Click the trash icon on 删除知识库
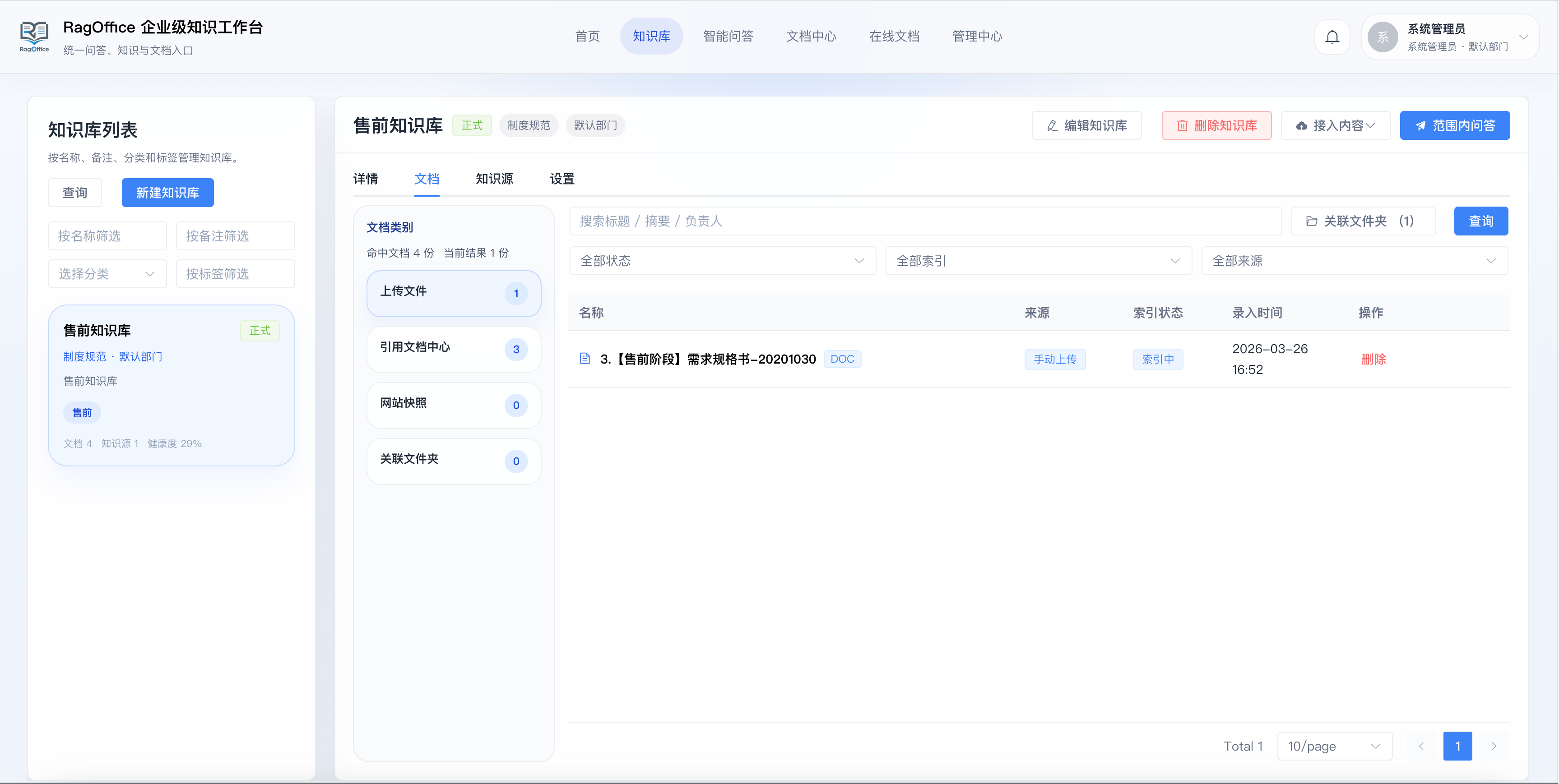Viewport: 1559px width, 784px height. (1182, 125)
